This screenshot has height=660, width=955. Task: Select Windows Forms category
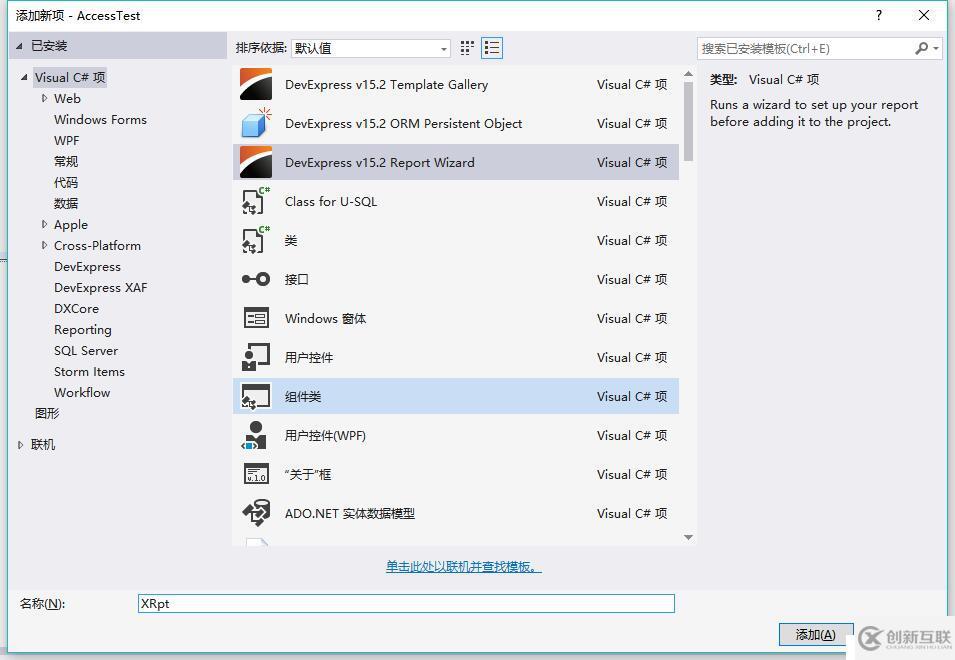(100, 119)
